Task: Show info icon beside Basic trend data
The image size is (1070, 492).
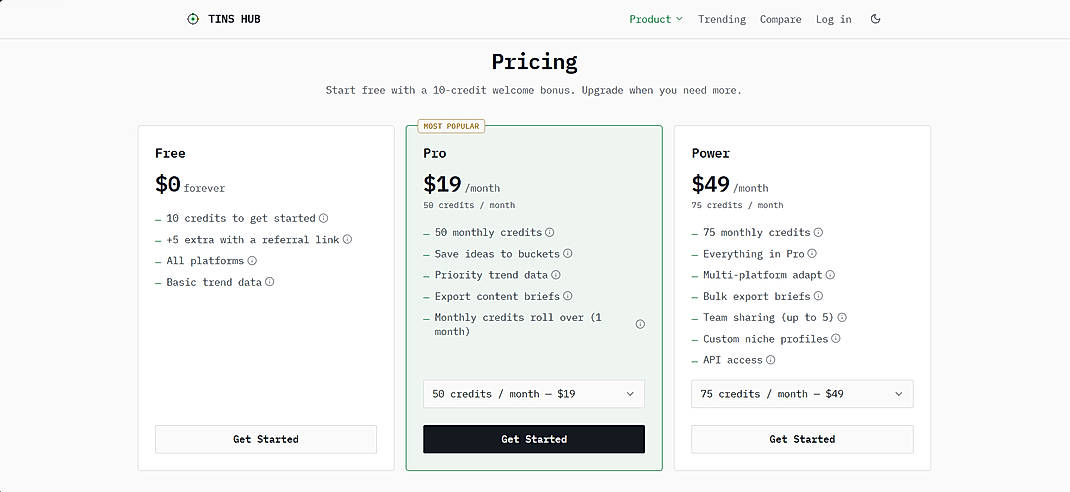Action: [270, 282]
